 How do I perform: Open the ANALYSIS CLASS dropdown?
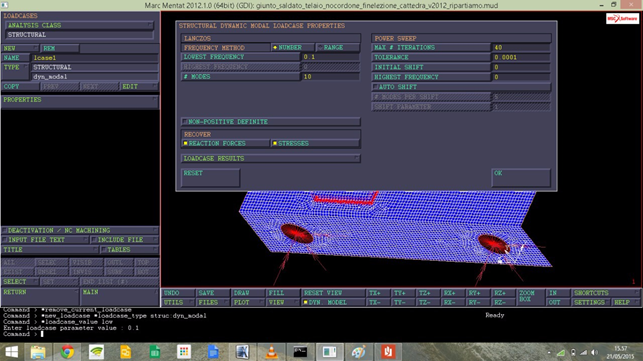click(79, 25)
